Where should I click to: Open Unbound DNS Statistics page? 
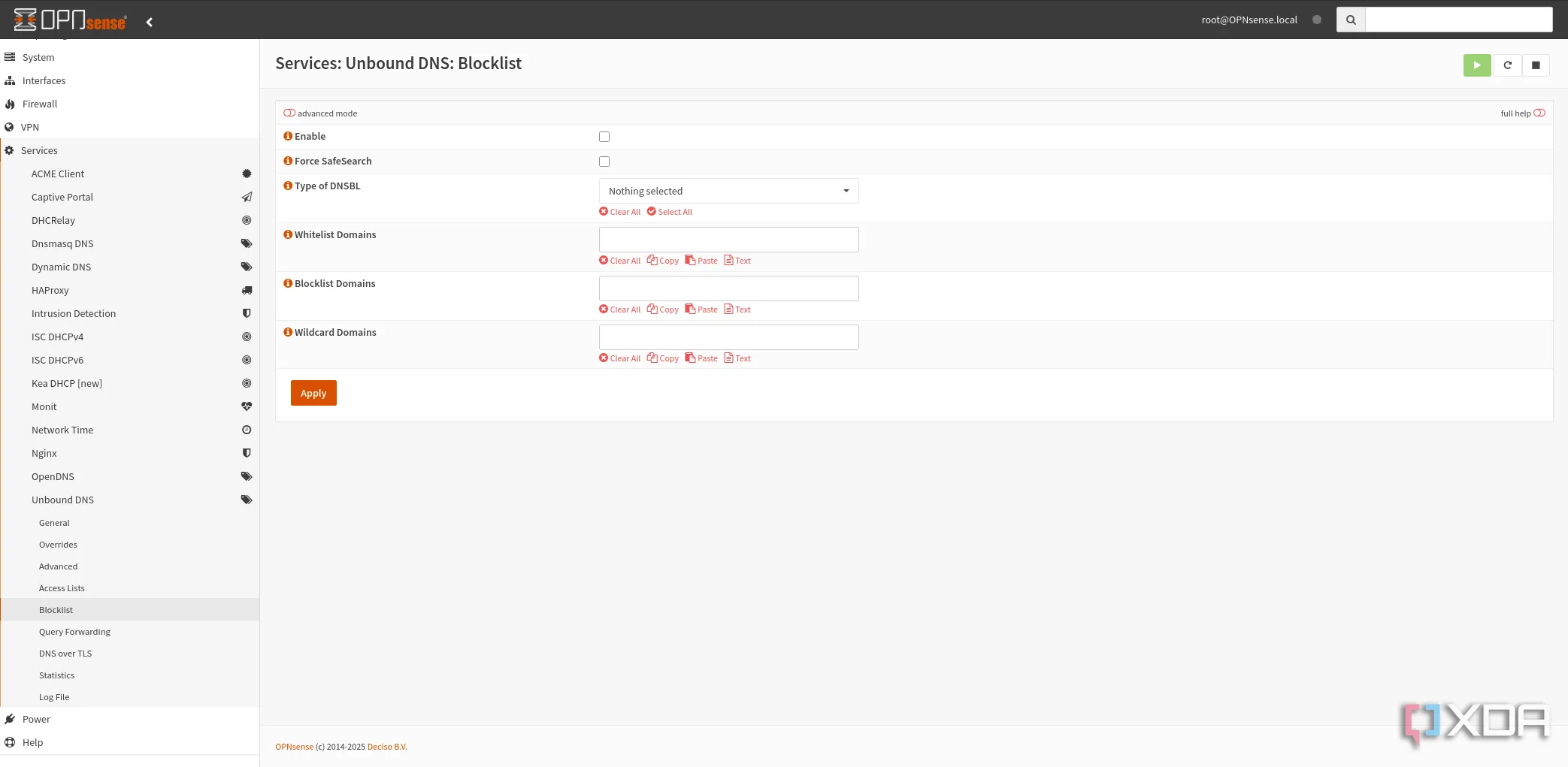click(x=129, y=675)
